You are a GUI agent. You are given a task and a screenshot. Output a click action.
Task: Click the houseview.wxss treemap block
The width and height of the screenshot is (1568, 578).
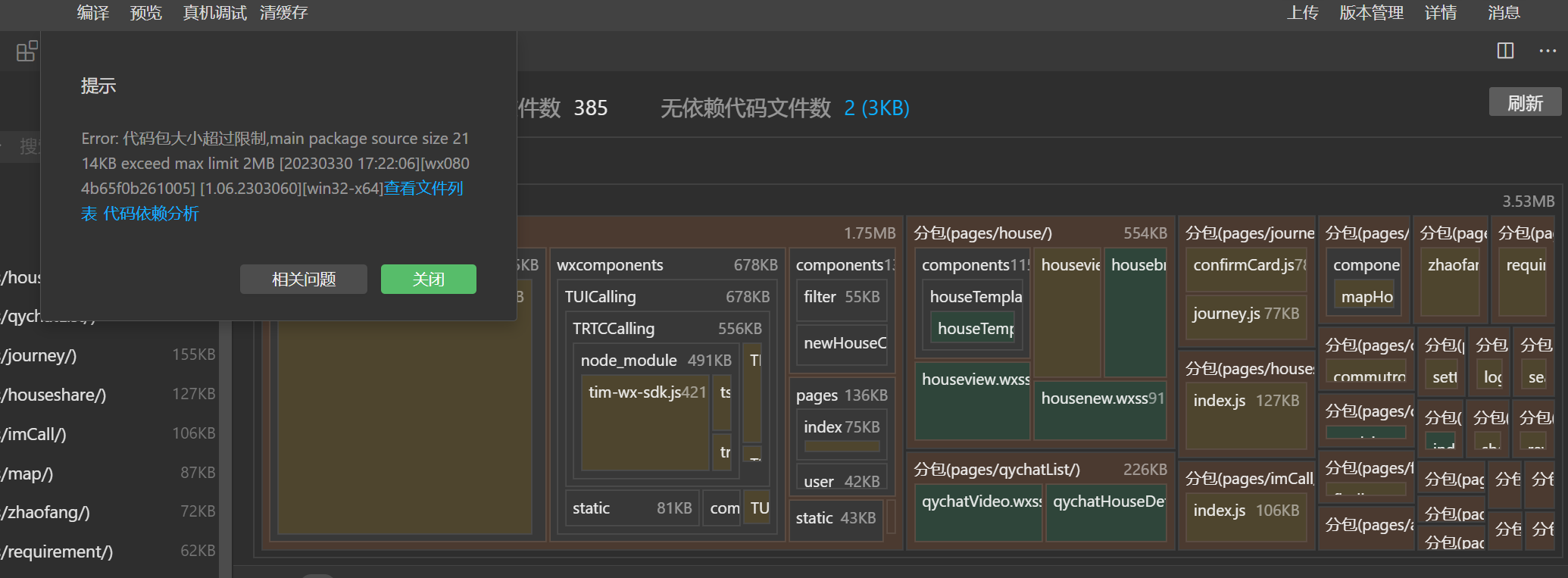point(973,401)
